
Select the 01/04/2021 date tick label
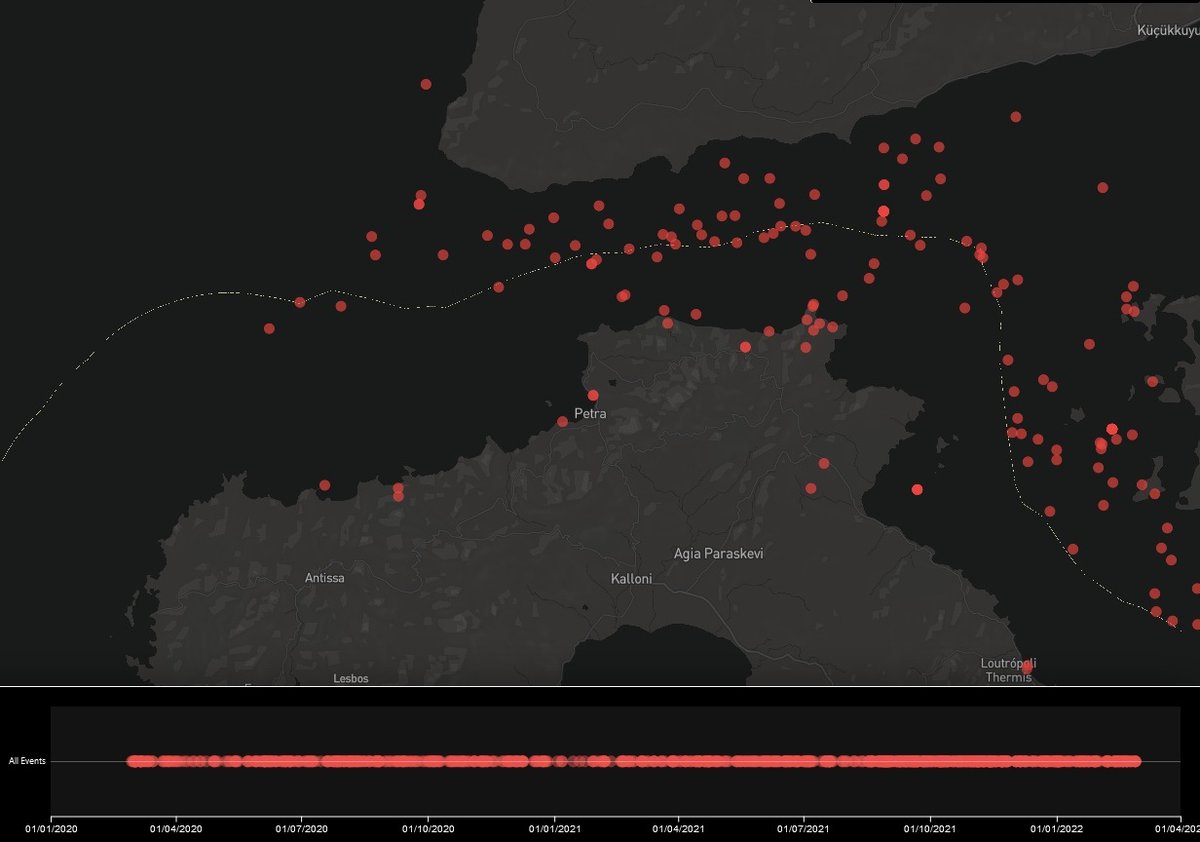(679, 829)
